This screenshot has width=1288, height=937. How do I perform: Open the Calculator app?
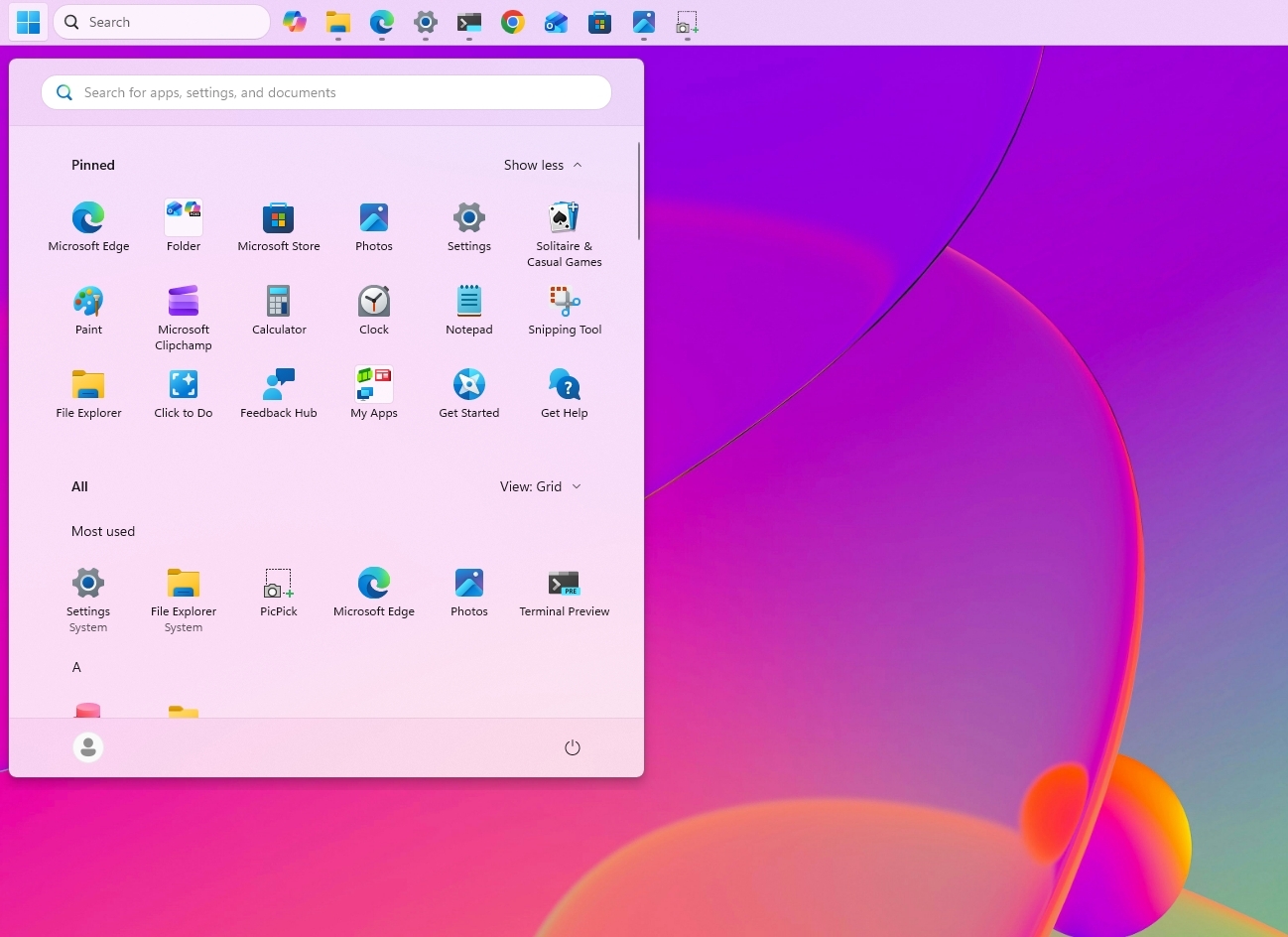pyautogui.click(x=279, y=311)
